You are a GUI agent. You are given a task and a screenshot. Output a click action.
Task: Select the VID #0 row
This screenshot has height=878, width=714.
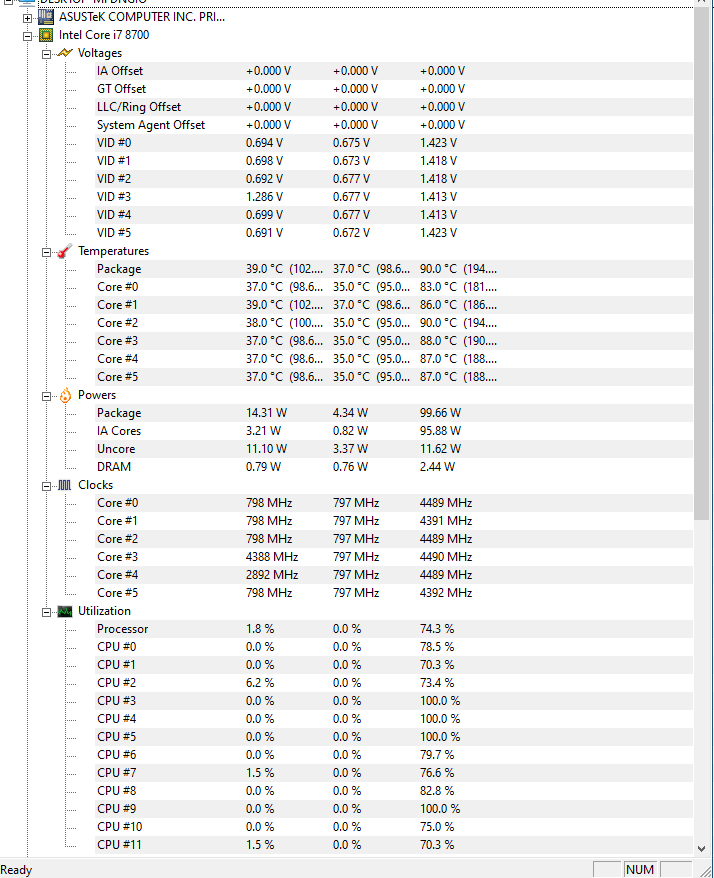pyautogui.click(x=394, y=143)
